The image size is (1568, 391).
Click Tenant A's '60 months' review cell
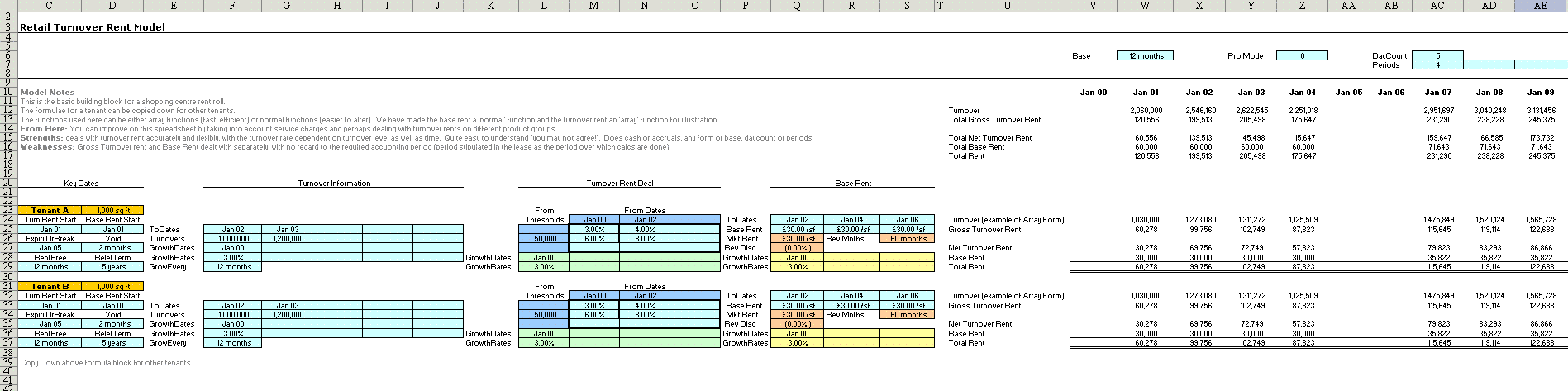[908, 238]
